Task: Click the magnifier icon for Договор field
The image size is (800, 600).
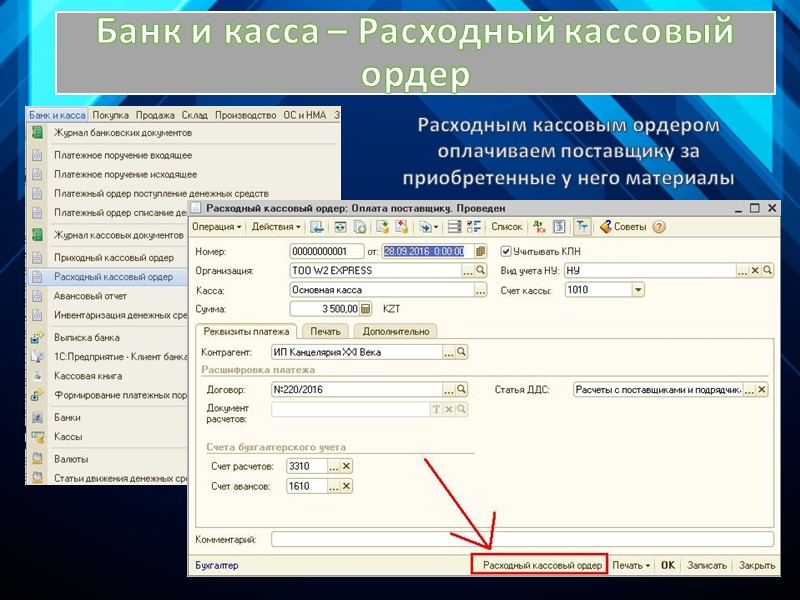Action: [461, 389]
